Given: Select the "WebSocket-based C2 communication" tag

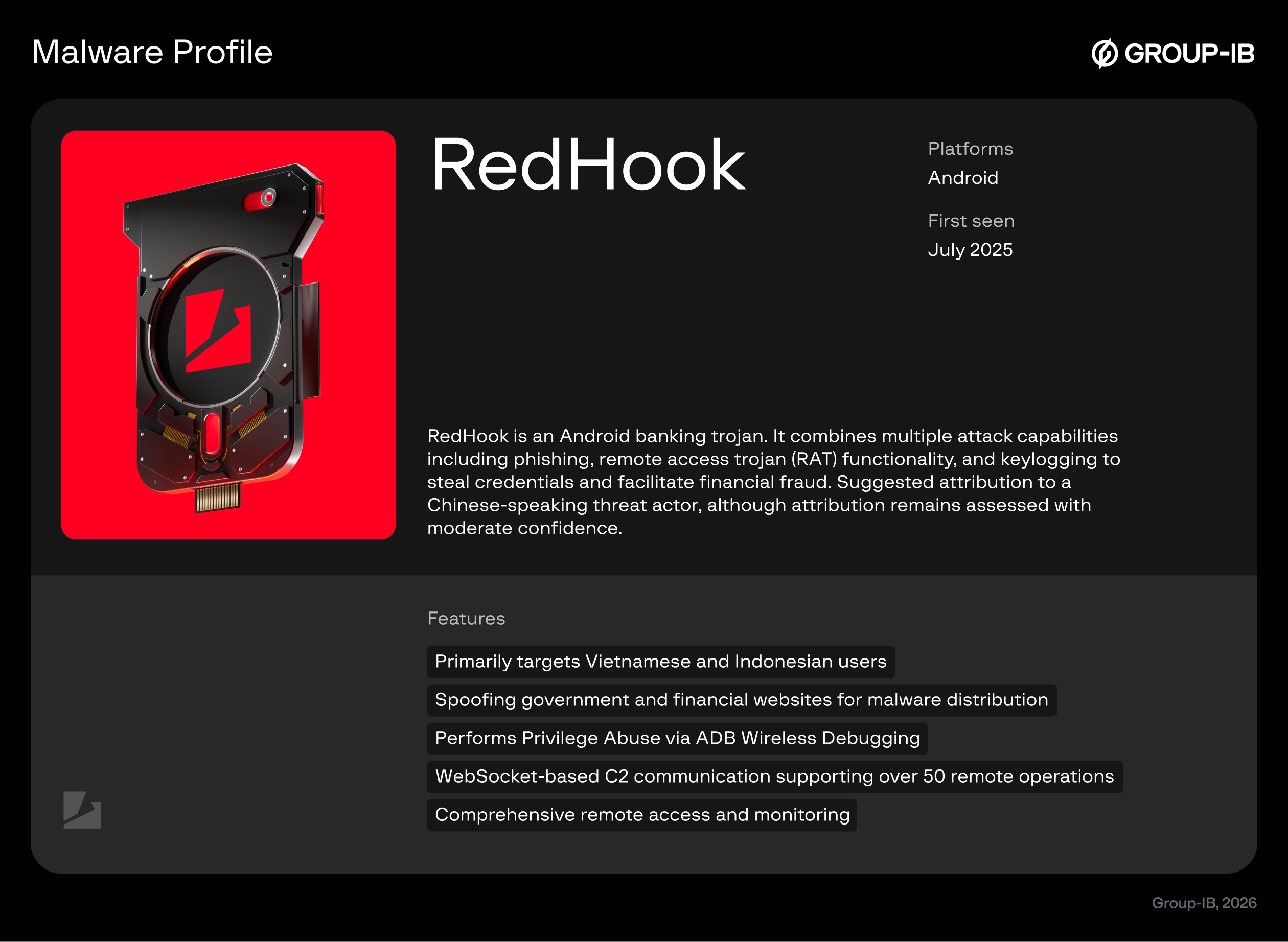Looking at the screenshot, I should pyautogui.click(x=775, y=776).
